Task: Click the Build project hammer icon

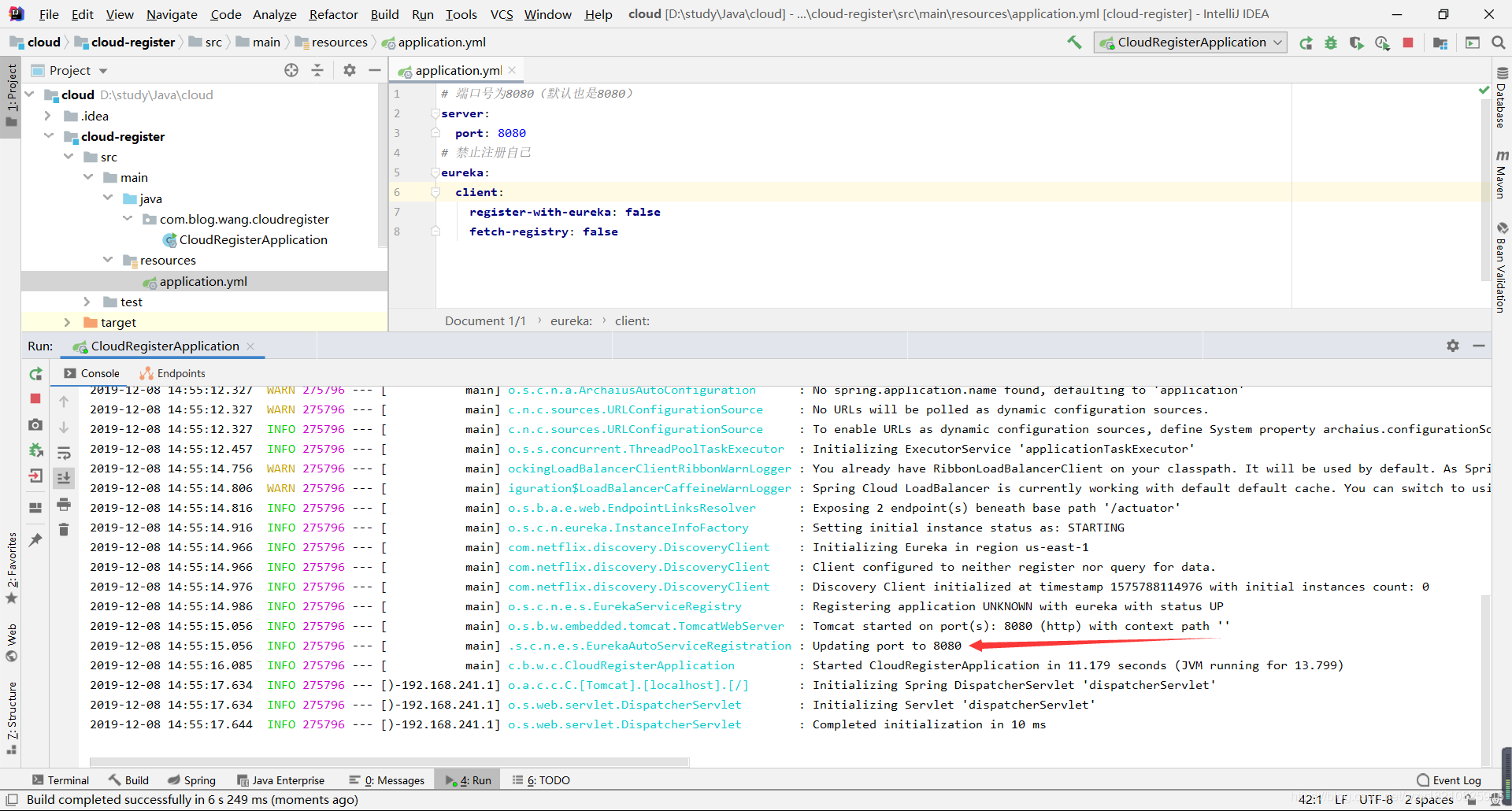Action: click(1074, 43)
